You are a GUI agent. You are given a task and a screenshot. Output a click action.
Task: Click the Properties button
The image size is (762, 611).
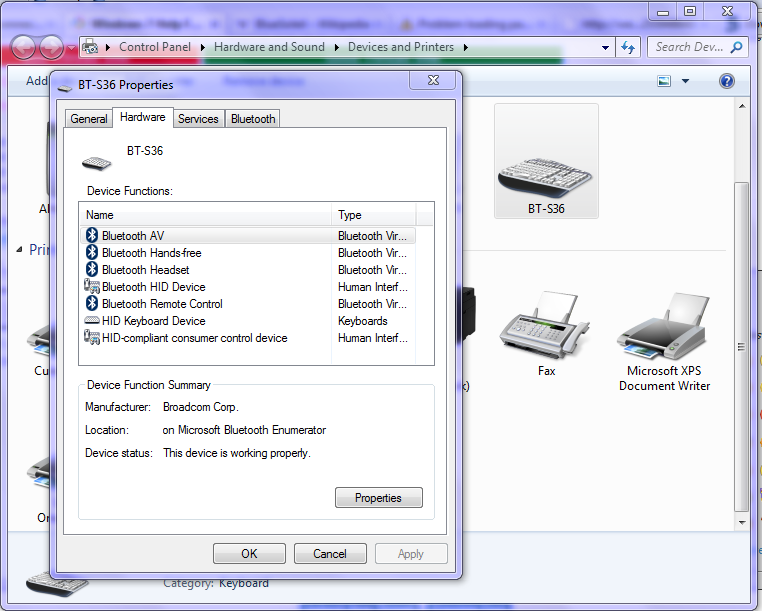379,498
